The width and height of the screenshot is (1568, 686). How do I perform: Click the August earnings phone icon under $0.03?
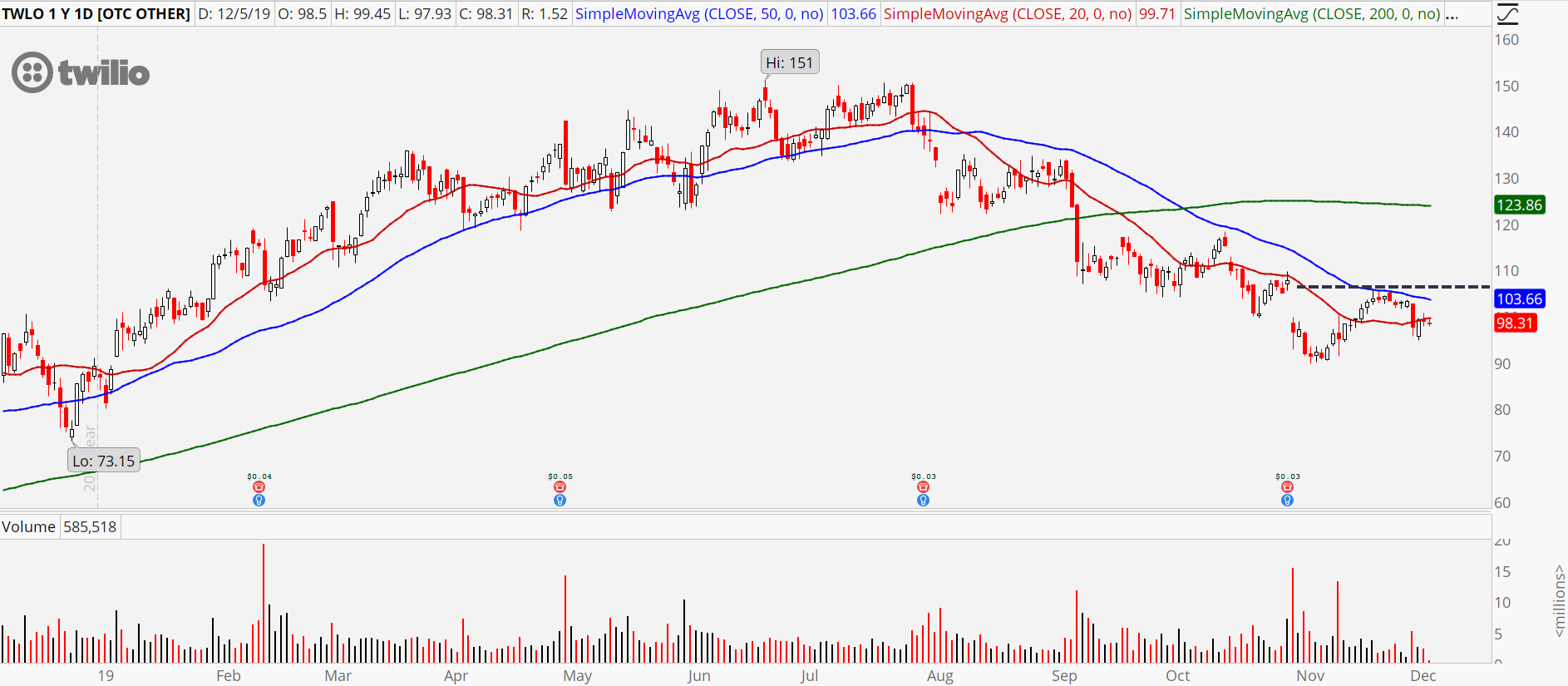[x=923, y=487]
